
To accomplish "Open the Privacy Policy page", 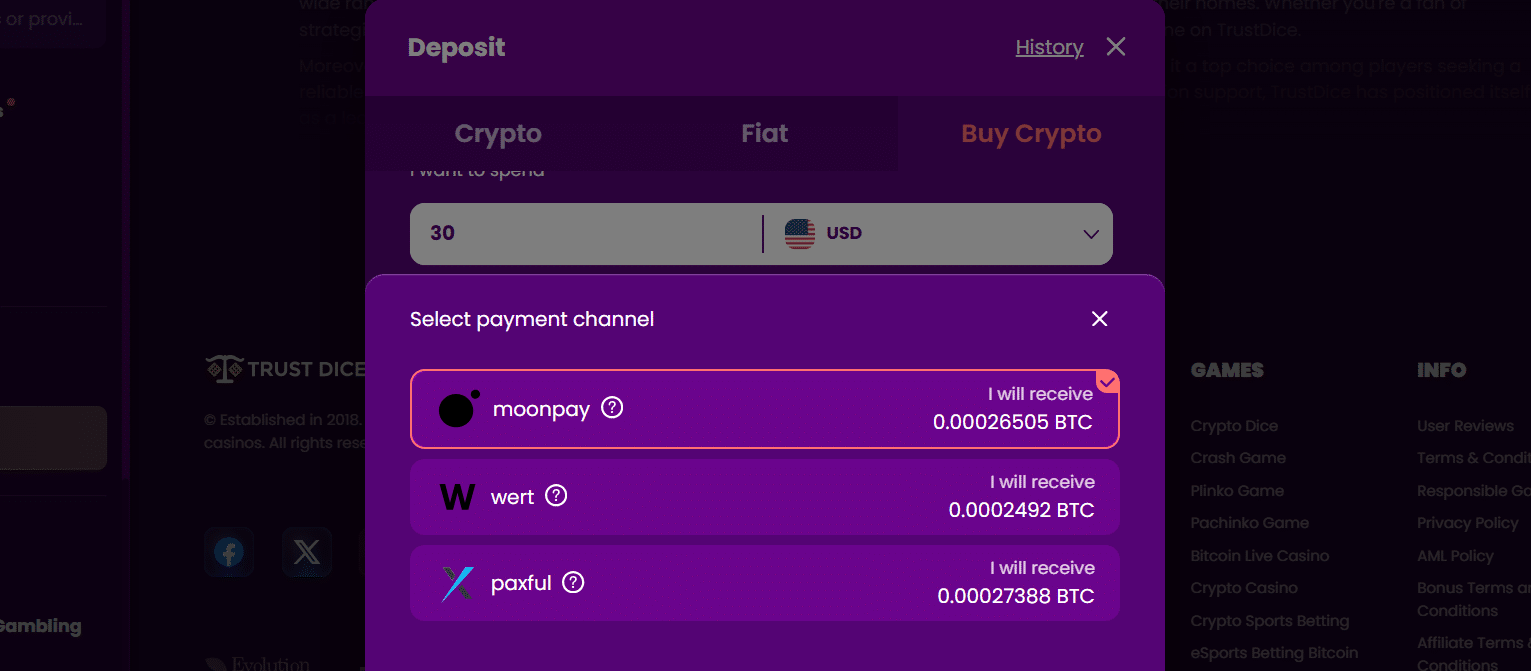I will point(1466,522).
